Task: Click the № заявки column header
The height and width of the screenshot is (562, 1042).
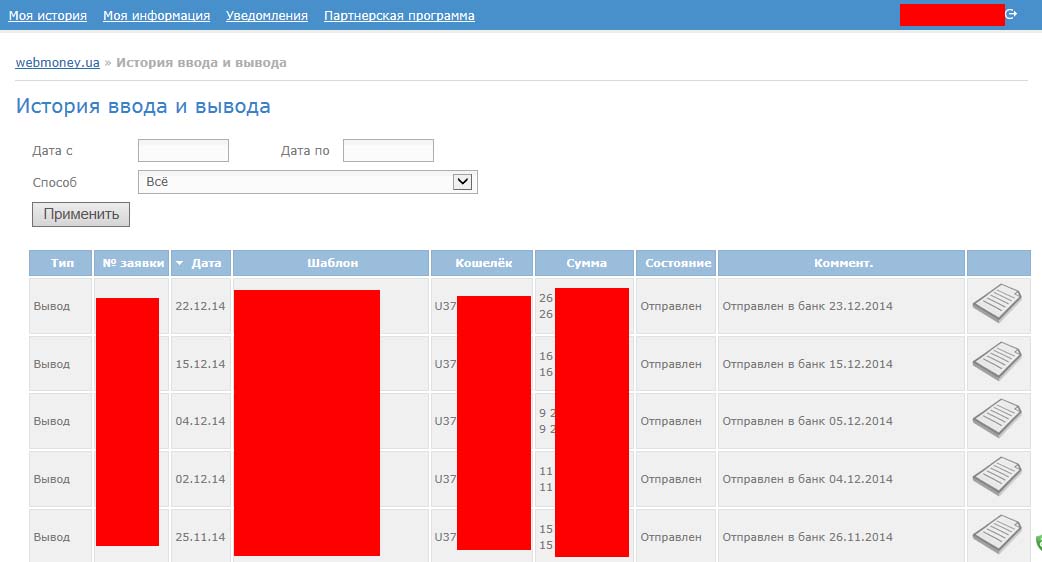Action: coord(132,263)
